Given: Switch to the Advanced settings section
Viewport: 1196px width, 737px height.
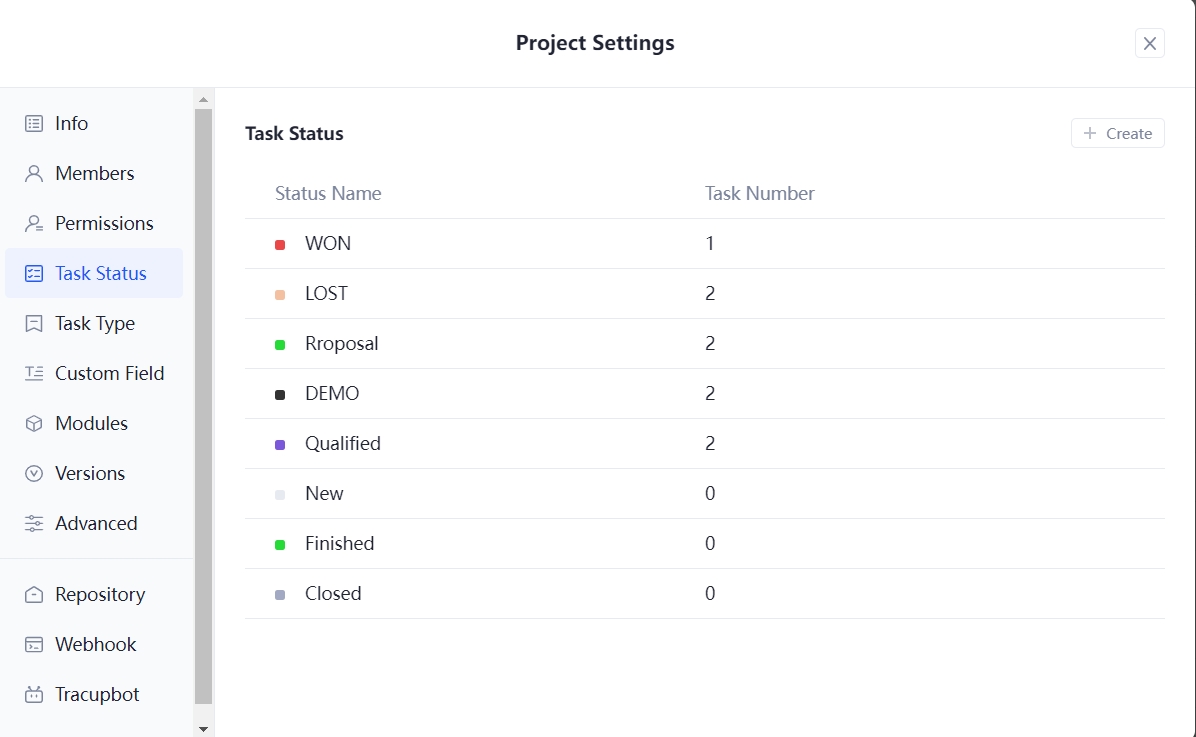Looking at the screenshot, I should (x=96, y=523).
